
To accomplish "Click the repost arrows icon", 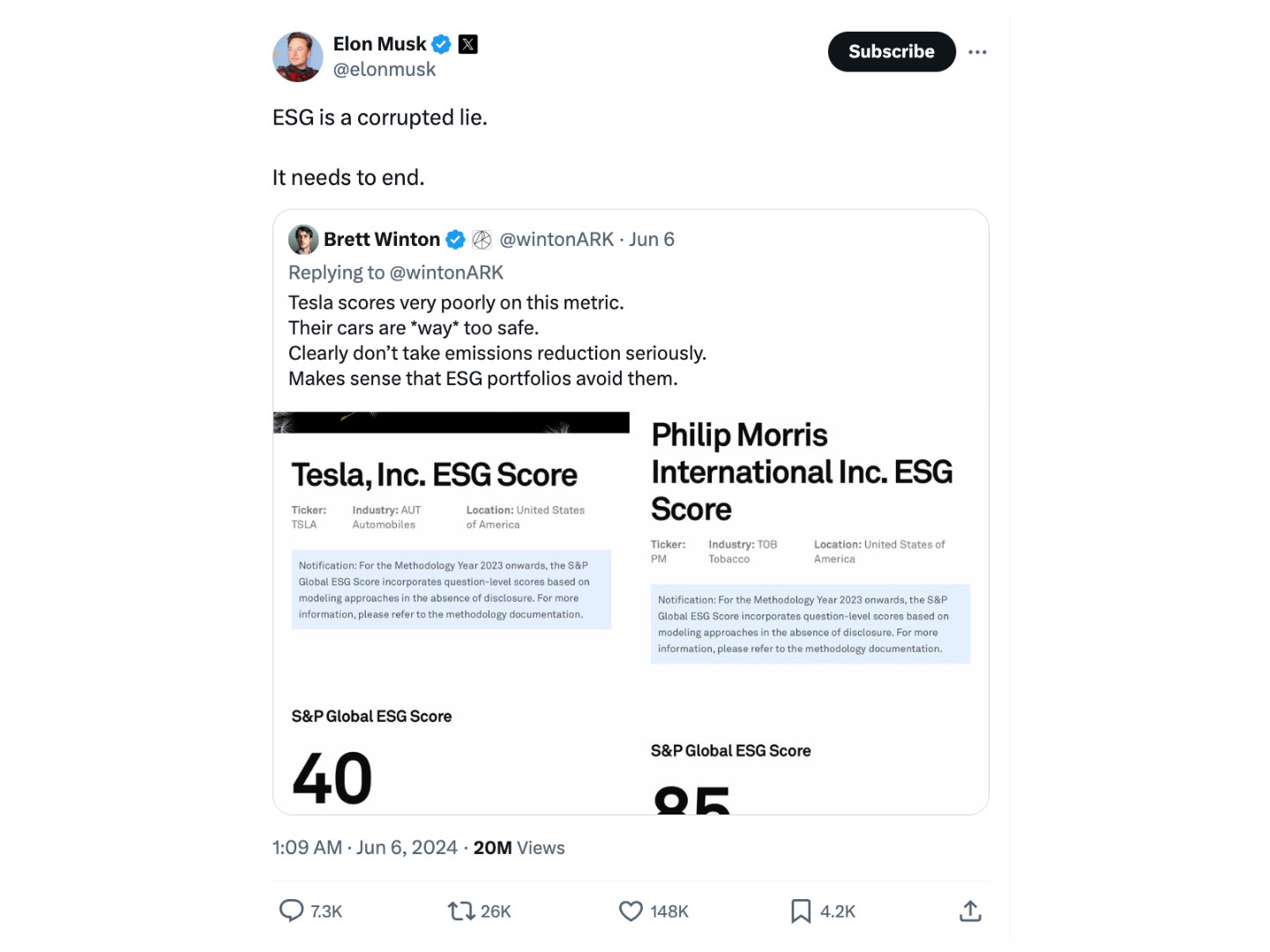I will click(x=461, y=911).
